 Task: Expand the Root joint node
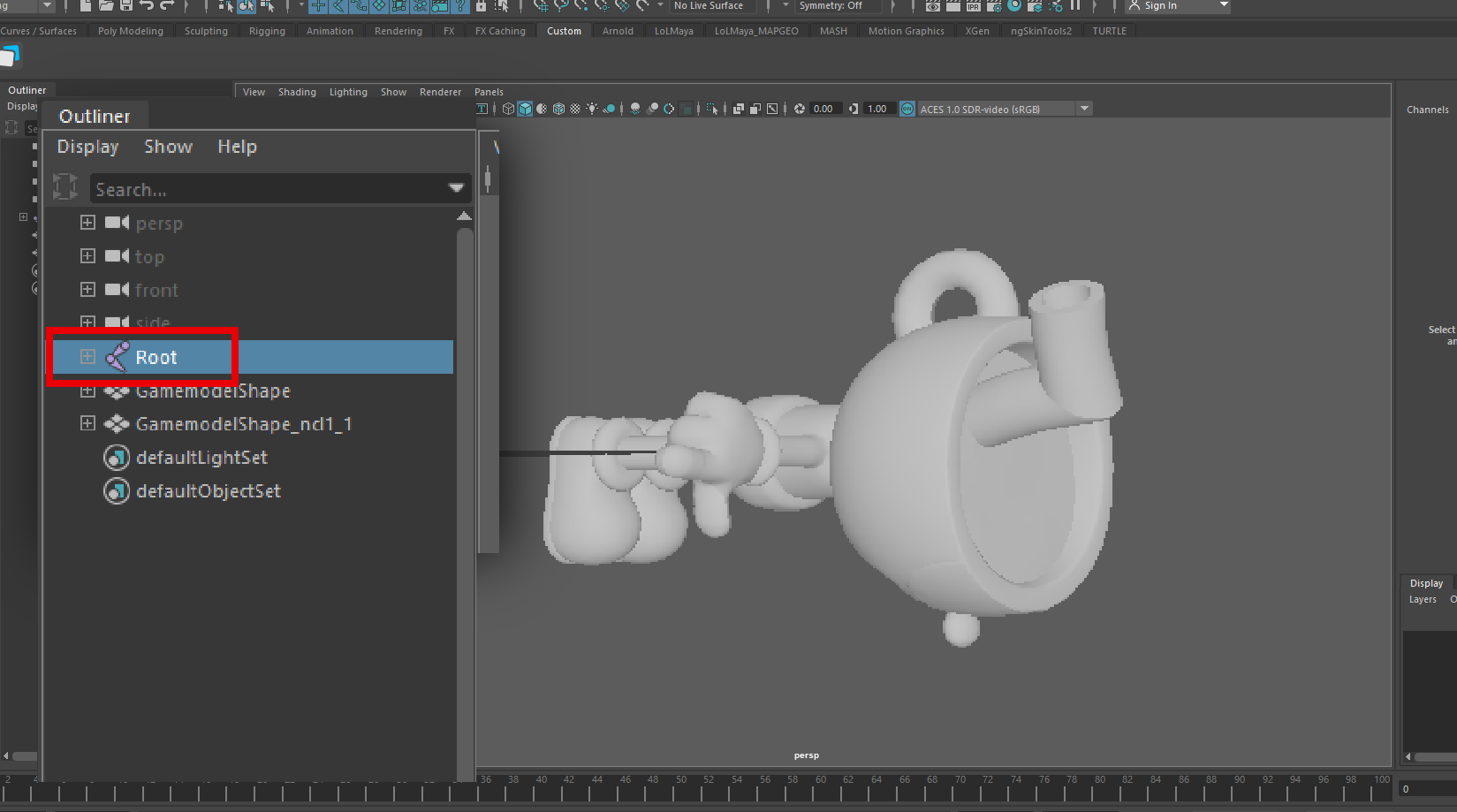[87, 357]
